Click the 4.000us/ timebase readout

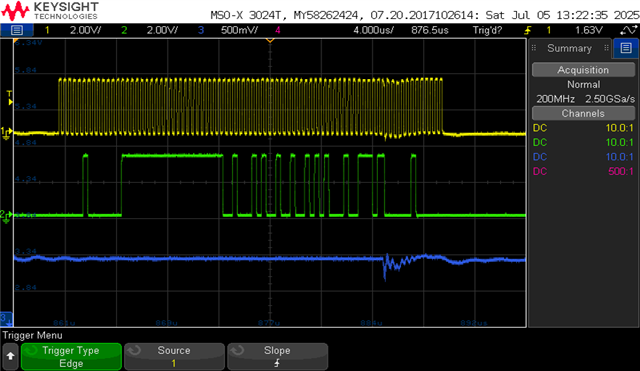pos(373,30)
